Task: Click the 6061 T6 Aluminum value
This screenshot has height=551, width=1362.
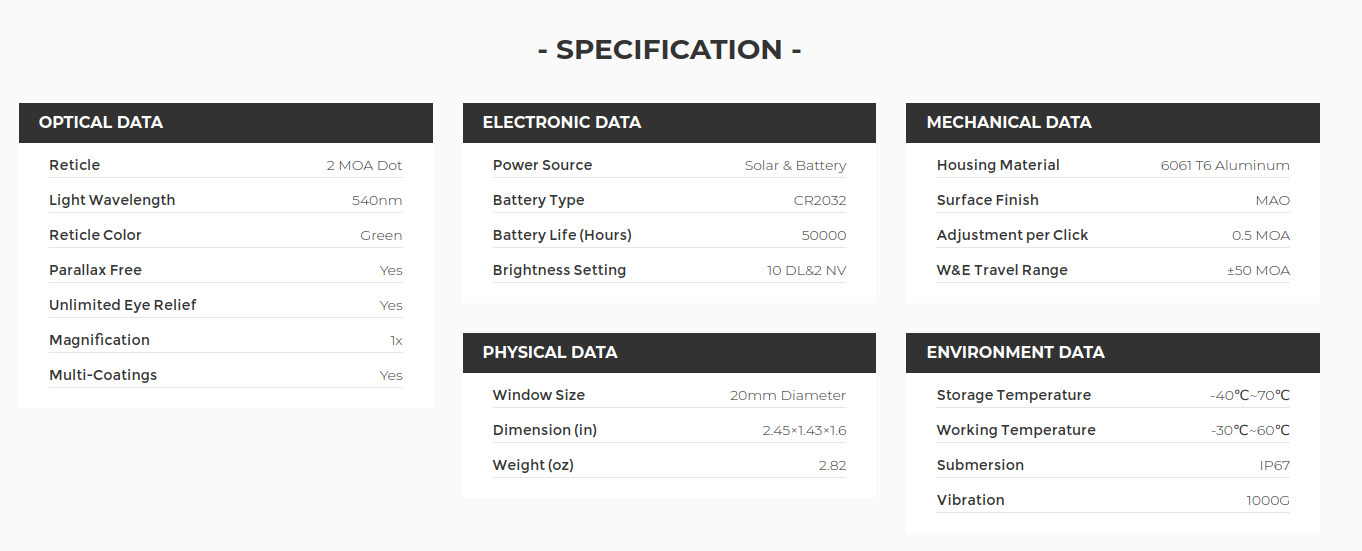Action: 1225,166
